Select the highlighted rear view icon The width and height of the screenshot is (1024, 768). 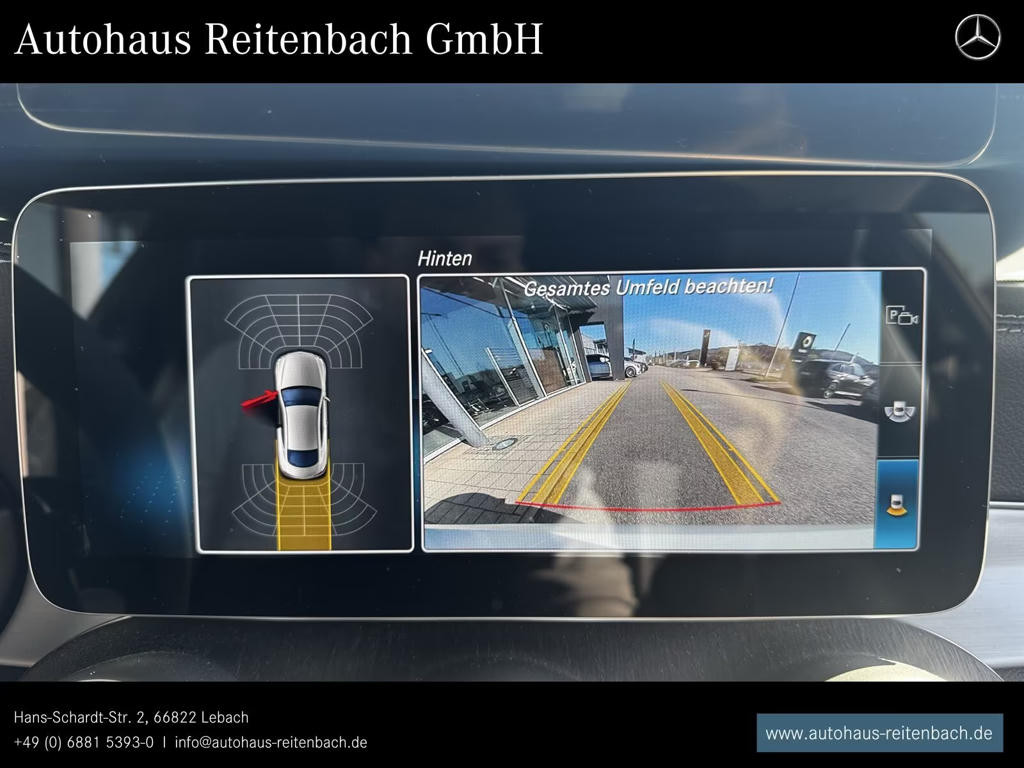(x=898, y=503)
